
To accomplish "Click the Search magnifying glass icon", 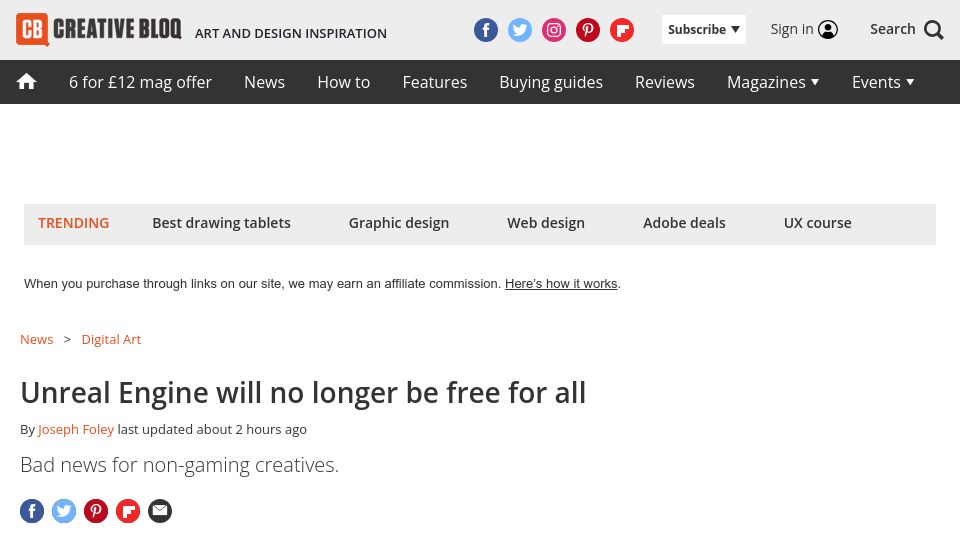I will pos(934,29).
